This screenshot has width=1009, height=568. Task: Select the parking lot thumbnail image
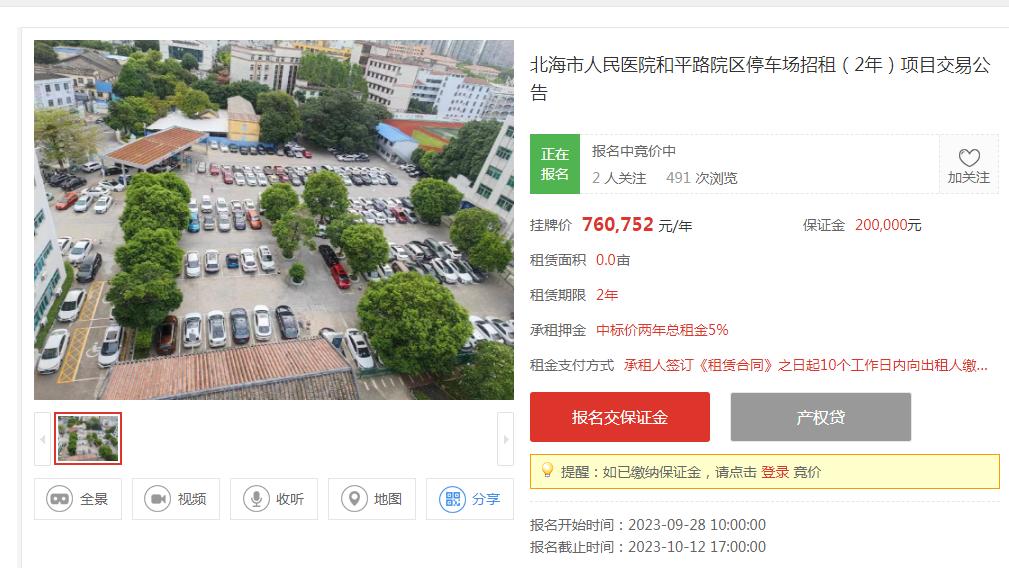tap(88, 439)
